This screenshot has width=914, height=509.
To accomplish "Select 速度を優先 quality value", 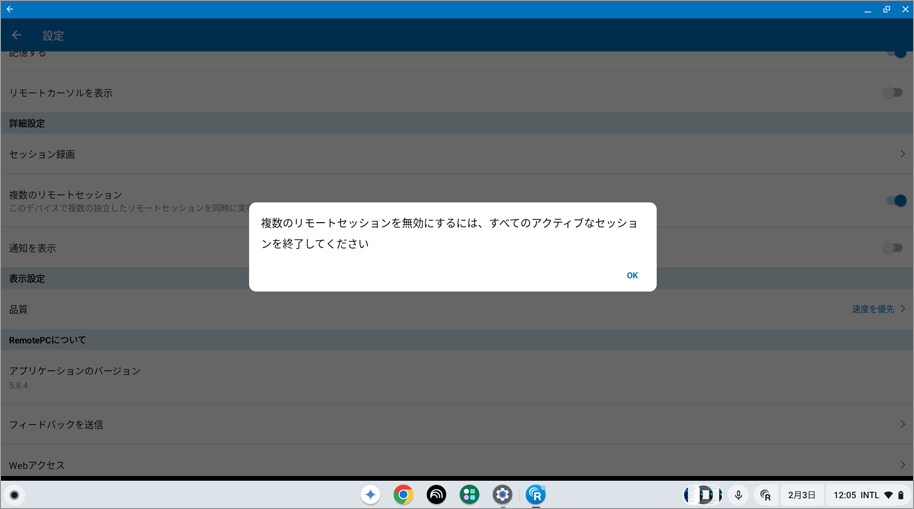I will tap(873, 309).
